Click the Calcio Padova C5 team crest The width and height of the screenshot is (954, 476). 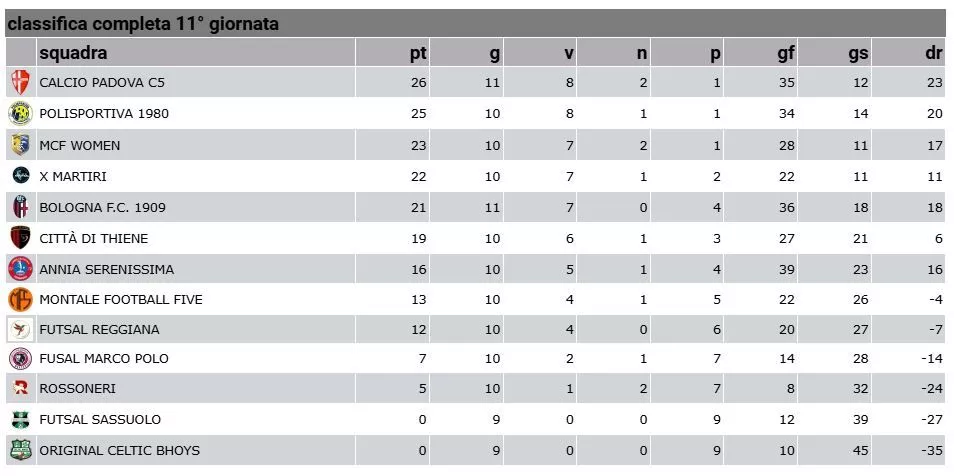coord(20,82)
